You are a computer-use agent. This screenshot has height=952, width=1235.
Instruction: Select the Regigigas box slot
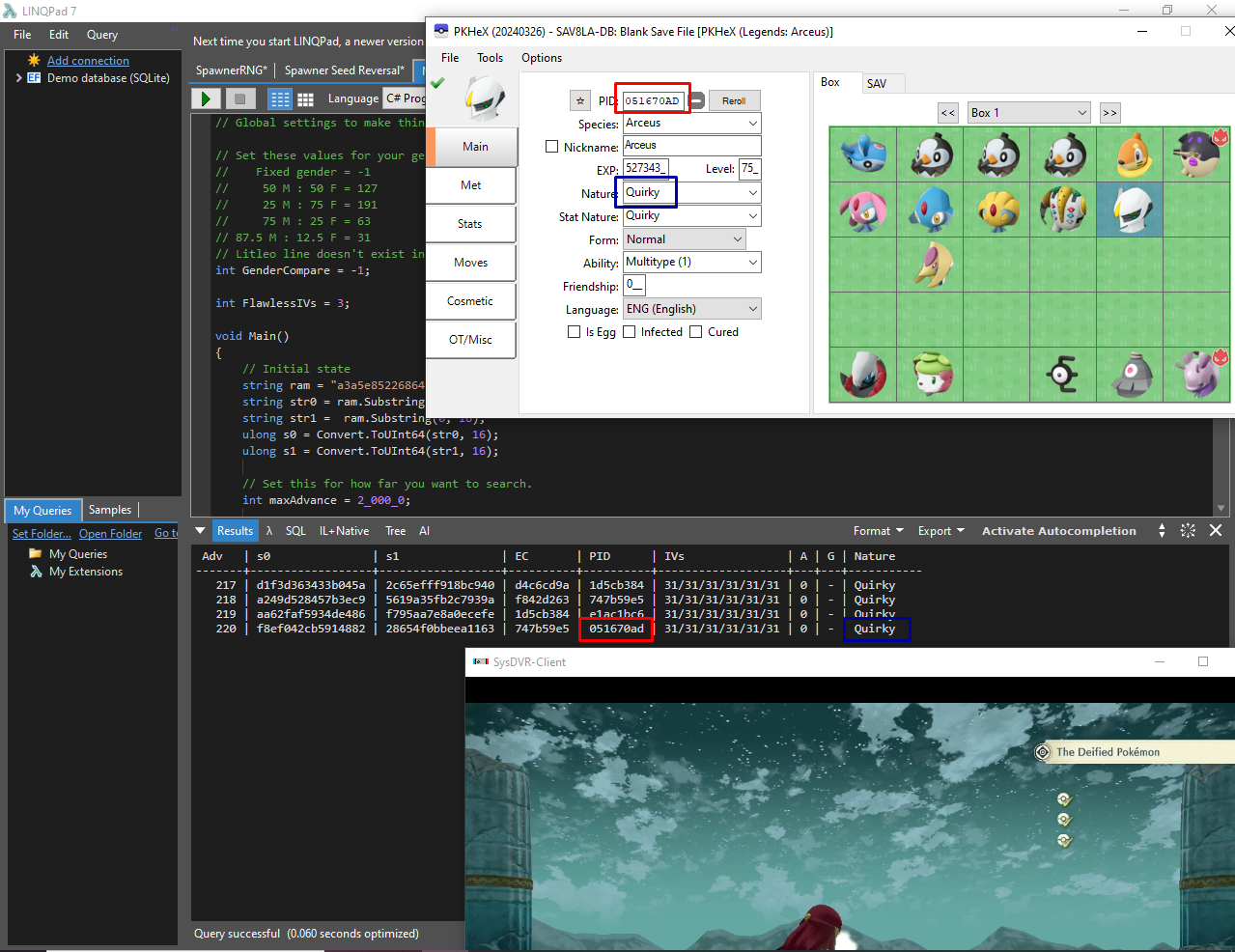[1063, 210]
